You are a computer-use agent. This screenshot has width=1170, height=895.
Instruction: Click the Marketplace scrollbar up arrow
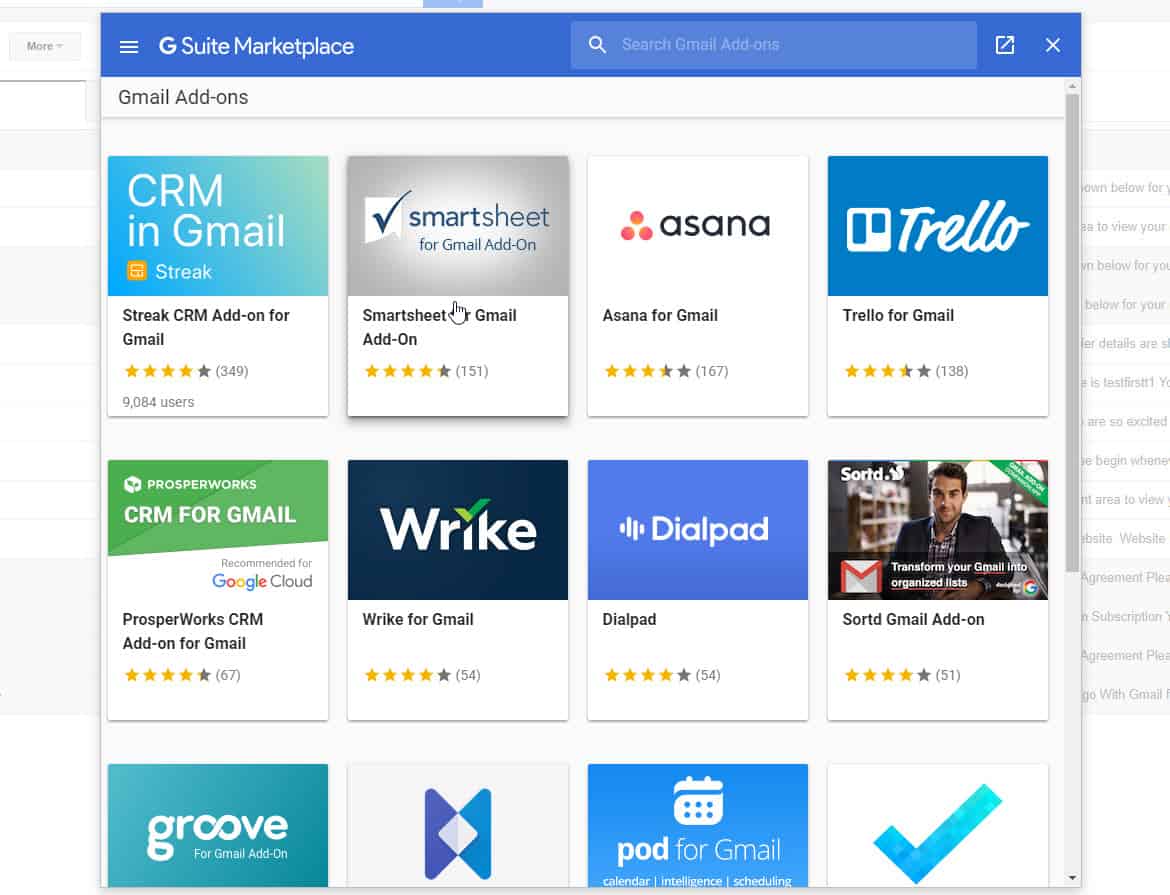coord(1072,87)
